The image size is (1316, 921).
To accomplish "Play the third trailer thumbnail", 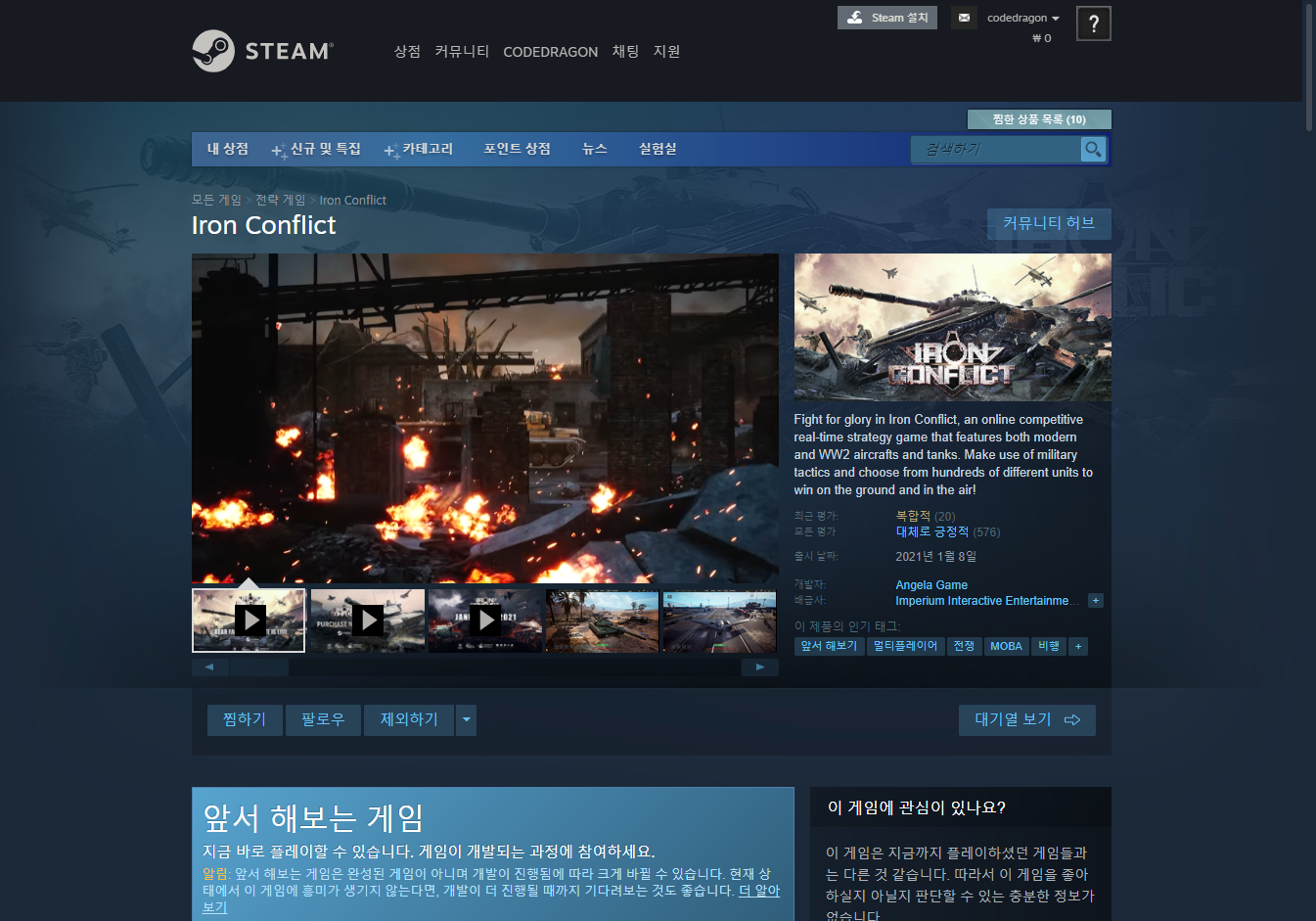I will [485, 621].
